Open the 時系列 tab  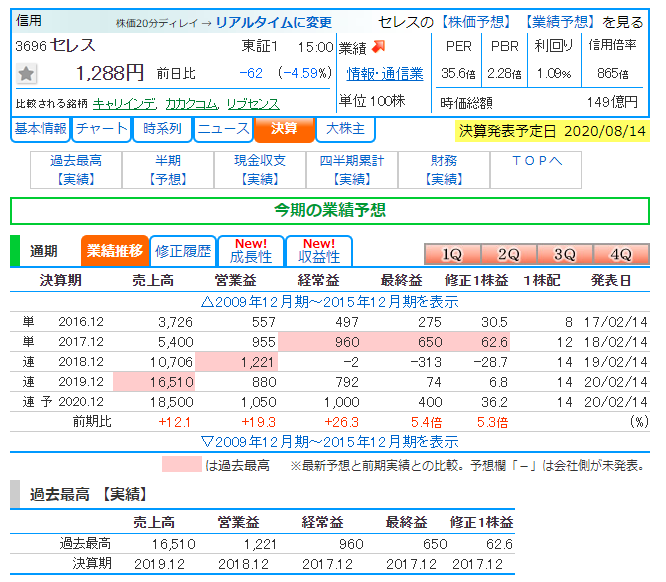coord(162,129)
